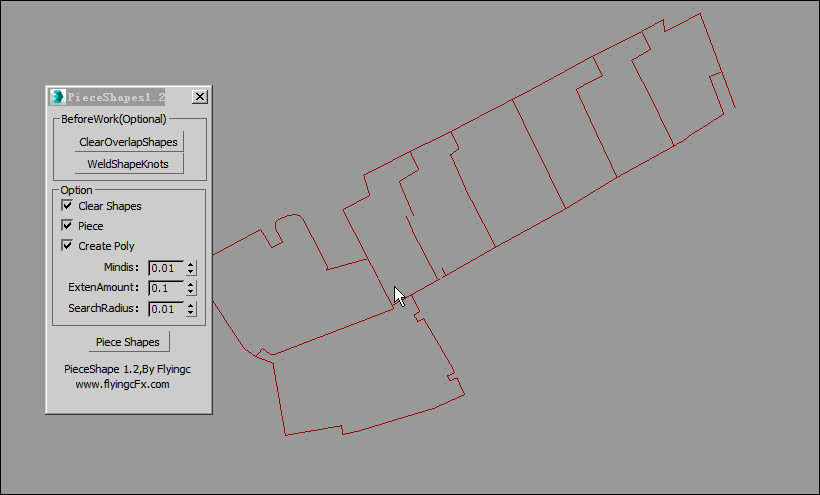
Task: Click the PieceShapes dialog title icon
Action: point(58,97)
